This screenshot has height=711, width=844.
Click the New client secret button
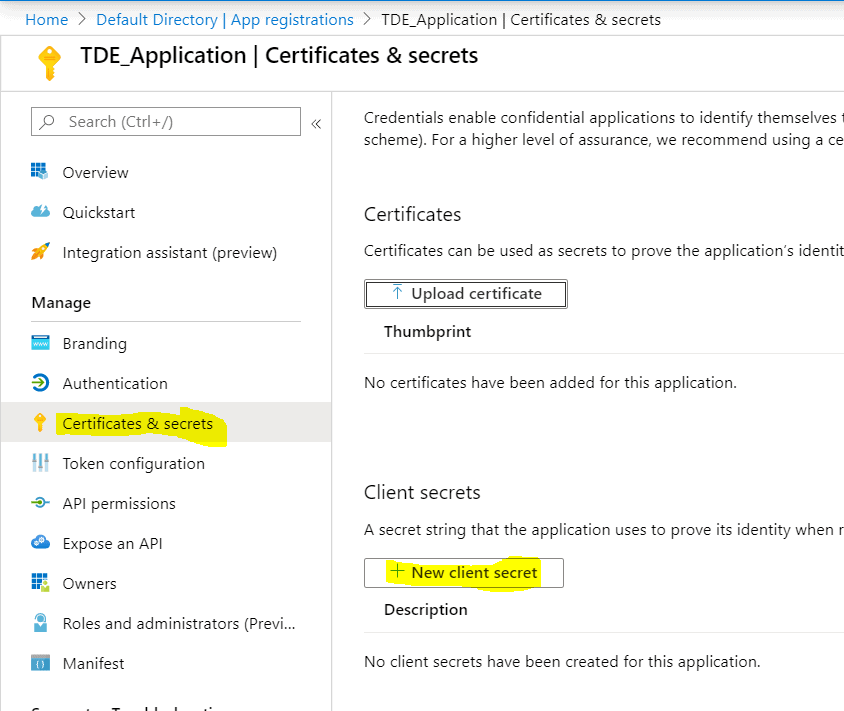[x=464, y=573]
